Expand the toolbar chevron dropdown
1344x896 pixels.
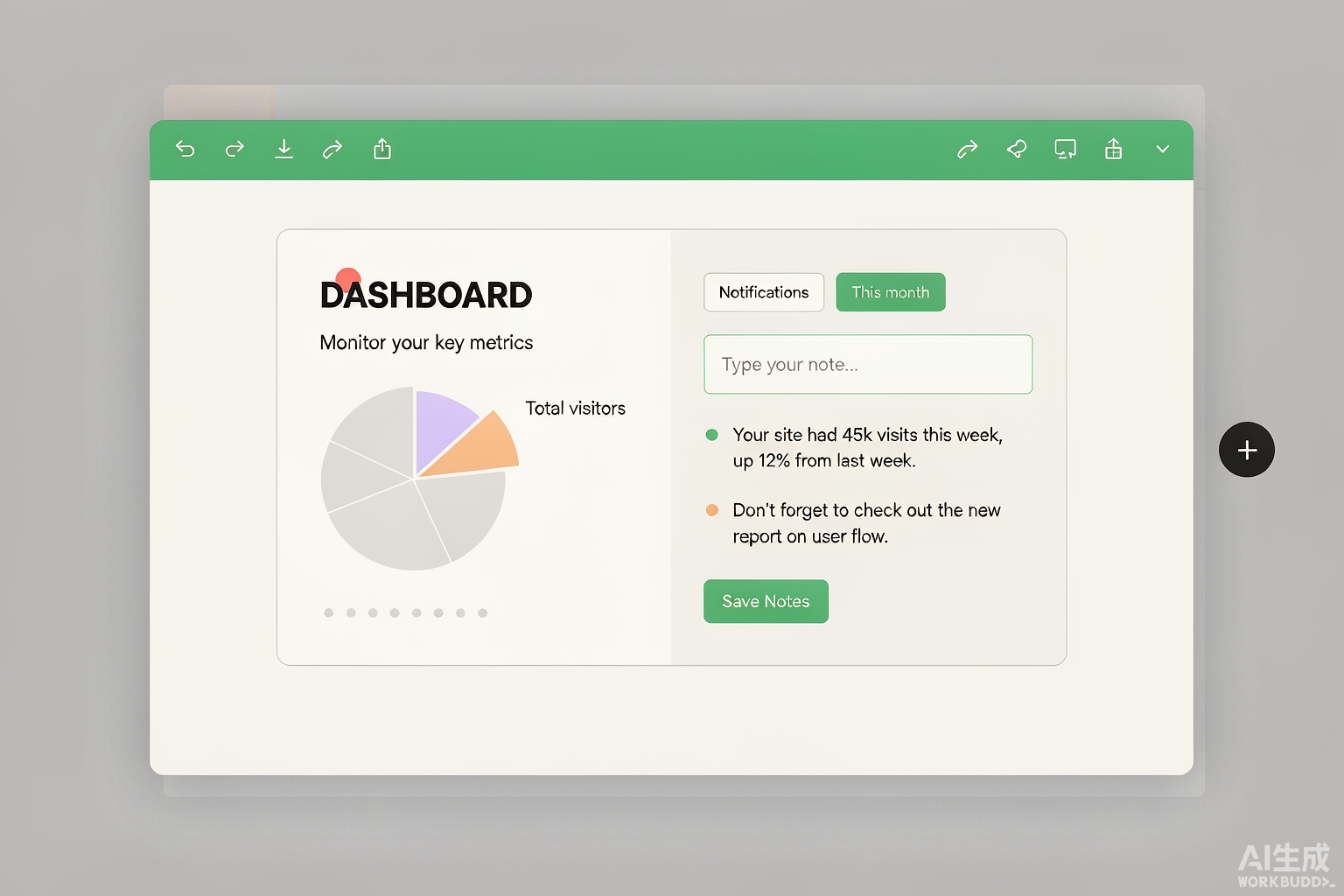click(x=1163, y=150)
